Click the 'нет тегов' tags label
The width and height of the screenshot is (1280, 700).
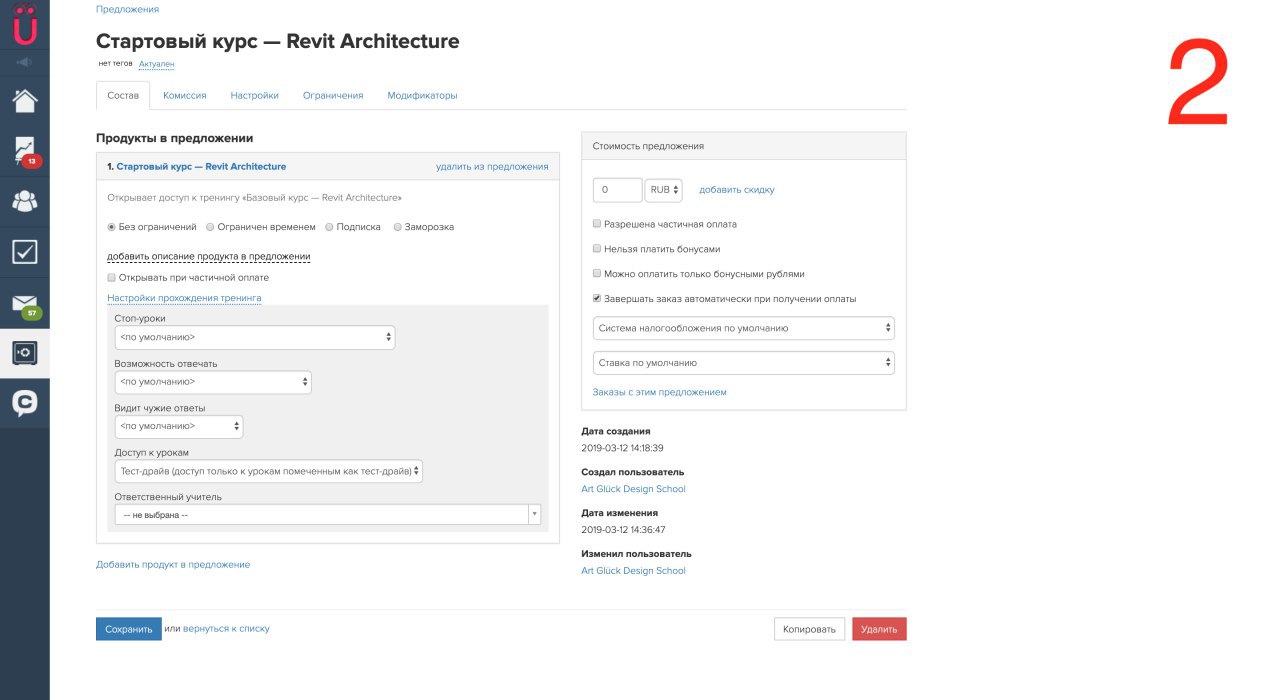coord(115,63)
